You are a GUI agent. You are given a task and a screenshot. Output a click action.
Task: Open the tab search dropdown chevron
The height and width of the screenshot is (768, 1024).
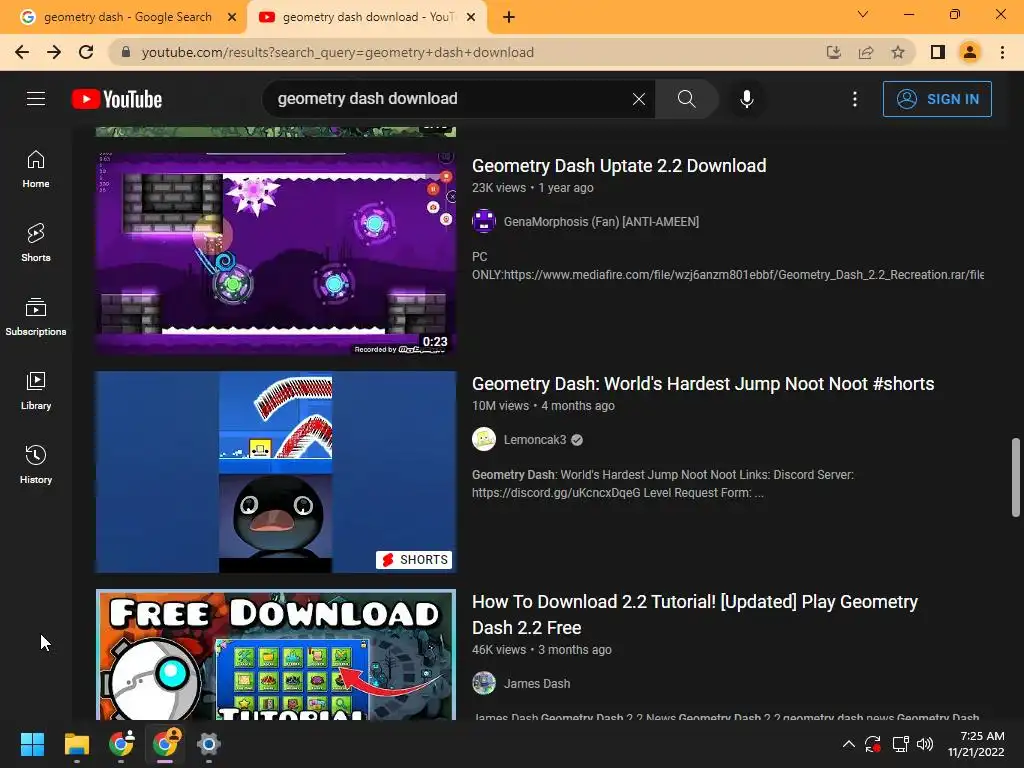pyautogui.click(x=863, y=14)
